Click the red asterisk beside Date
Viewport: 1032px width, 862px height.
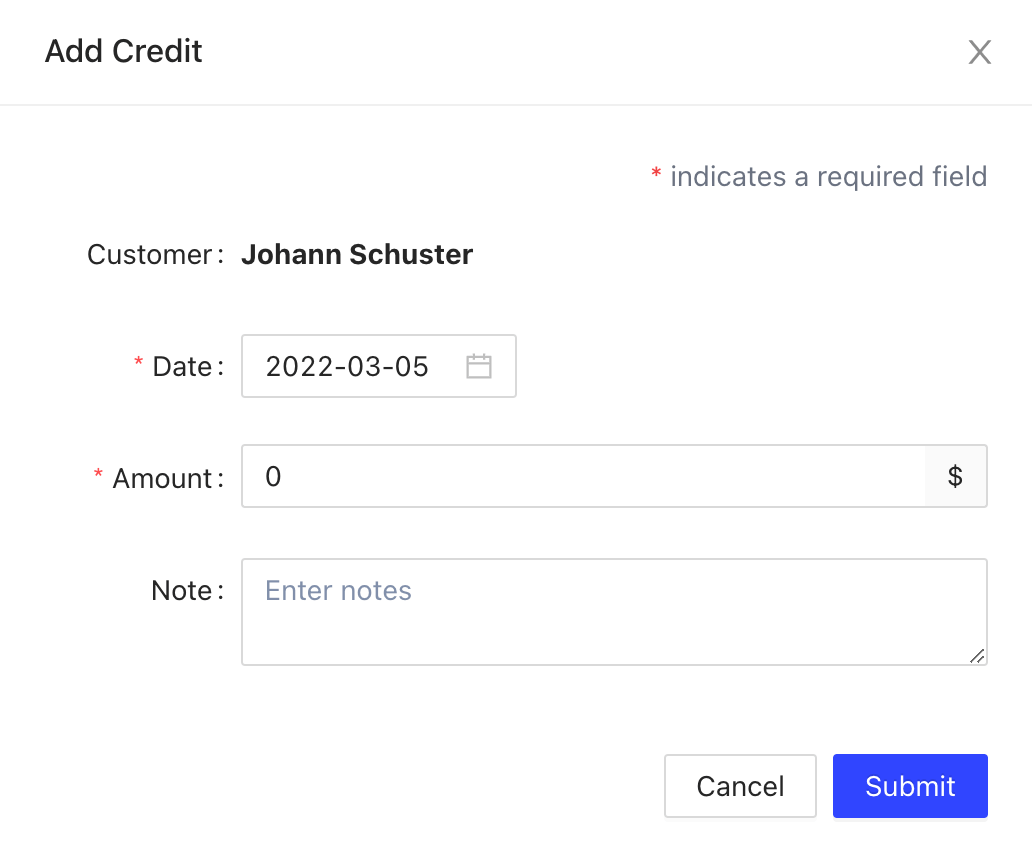[x=139, y=365]
